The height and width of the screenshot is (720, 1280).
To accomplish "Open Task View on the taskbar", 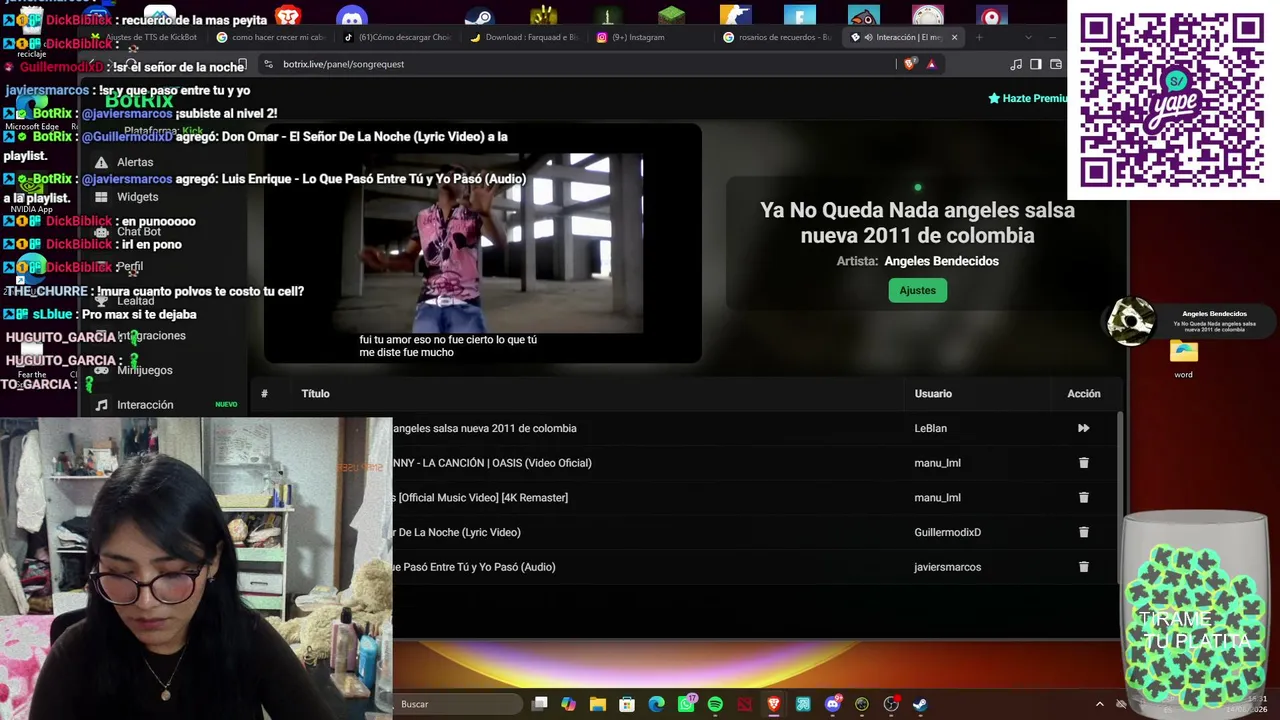I will [x=540, y=704].
